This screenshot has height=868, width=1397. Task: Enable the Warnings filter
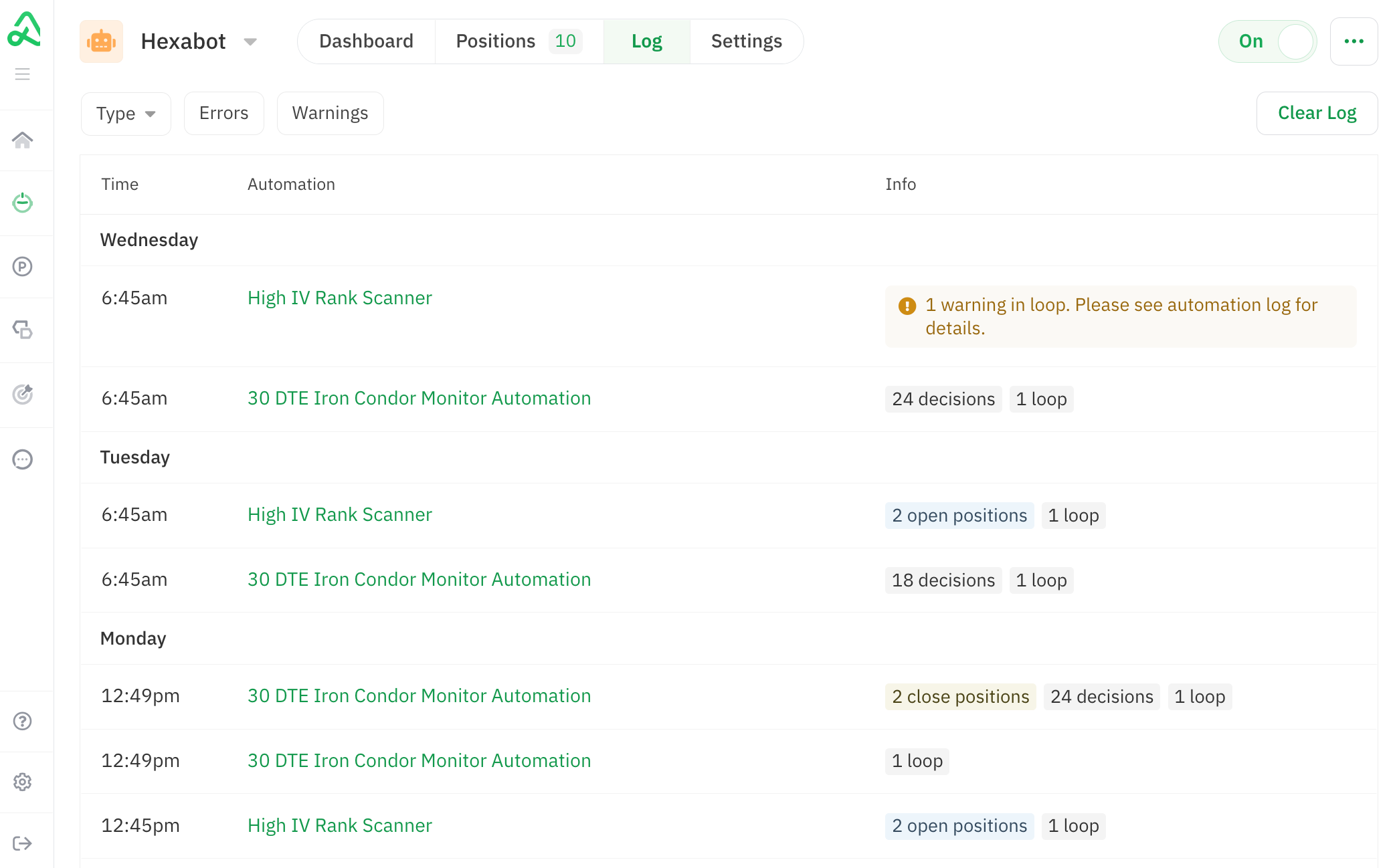coord(330,113)
